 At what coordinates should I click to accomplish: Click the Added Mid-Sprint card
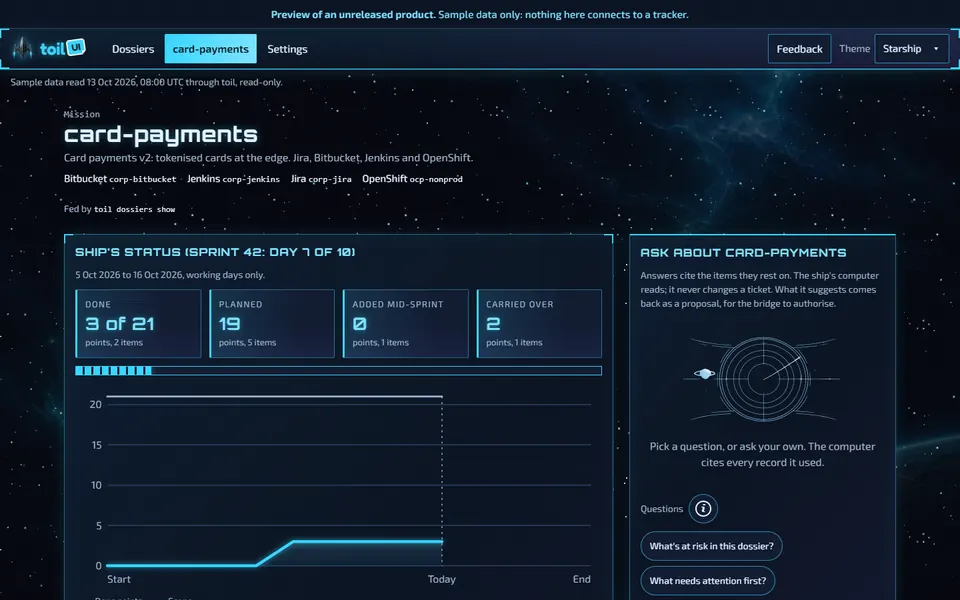(x=405, y=323)
